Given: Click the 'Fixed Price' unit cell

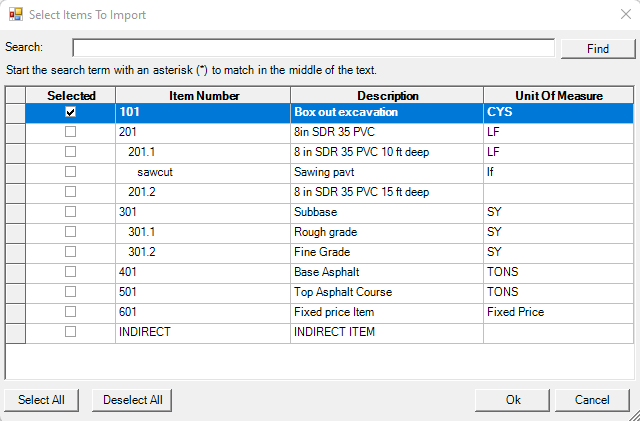Looking at the screenshot, I should coord(559,313).
